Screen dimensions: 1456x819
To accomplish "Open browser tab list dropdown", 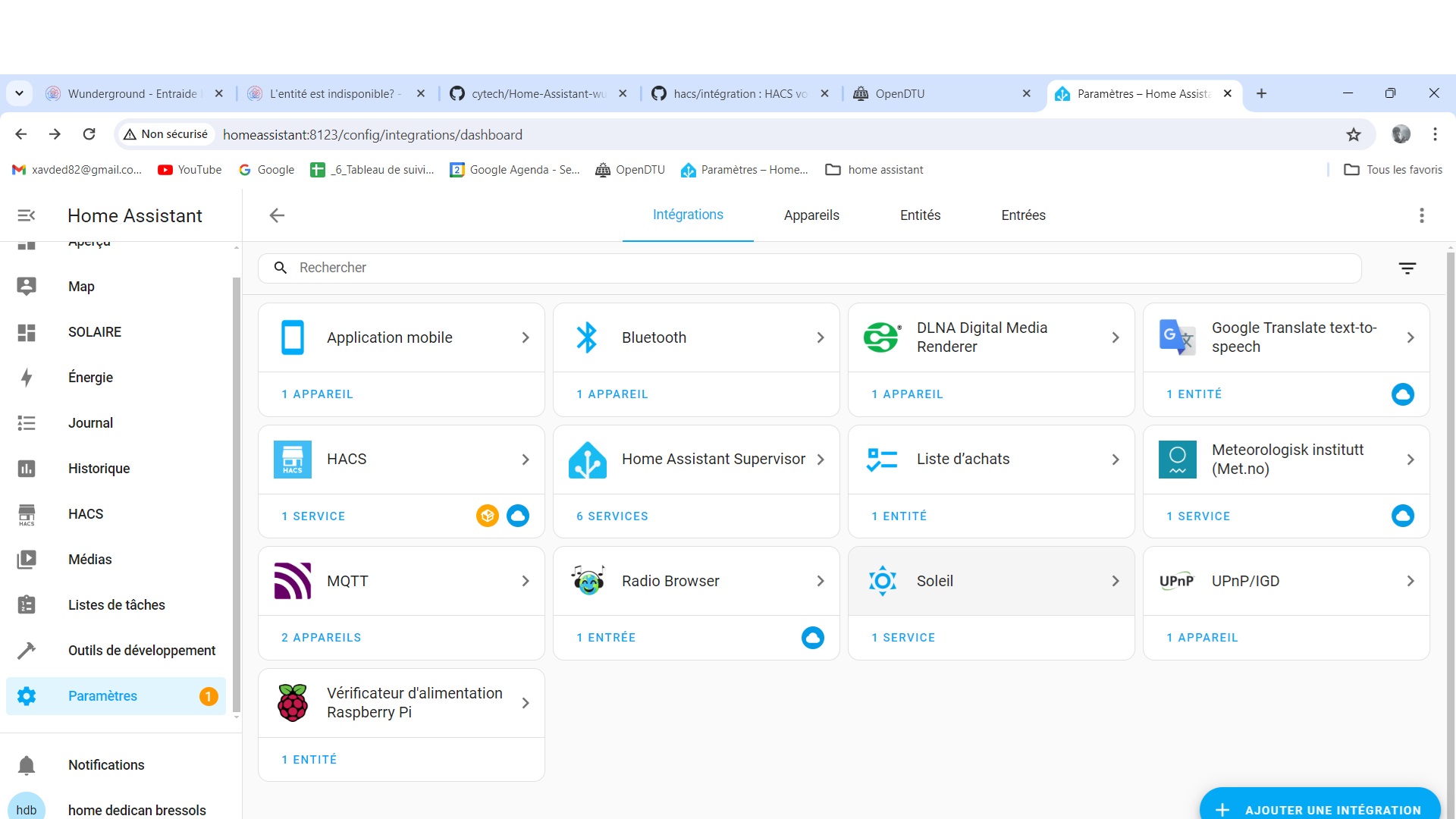I will [19, 93].
